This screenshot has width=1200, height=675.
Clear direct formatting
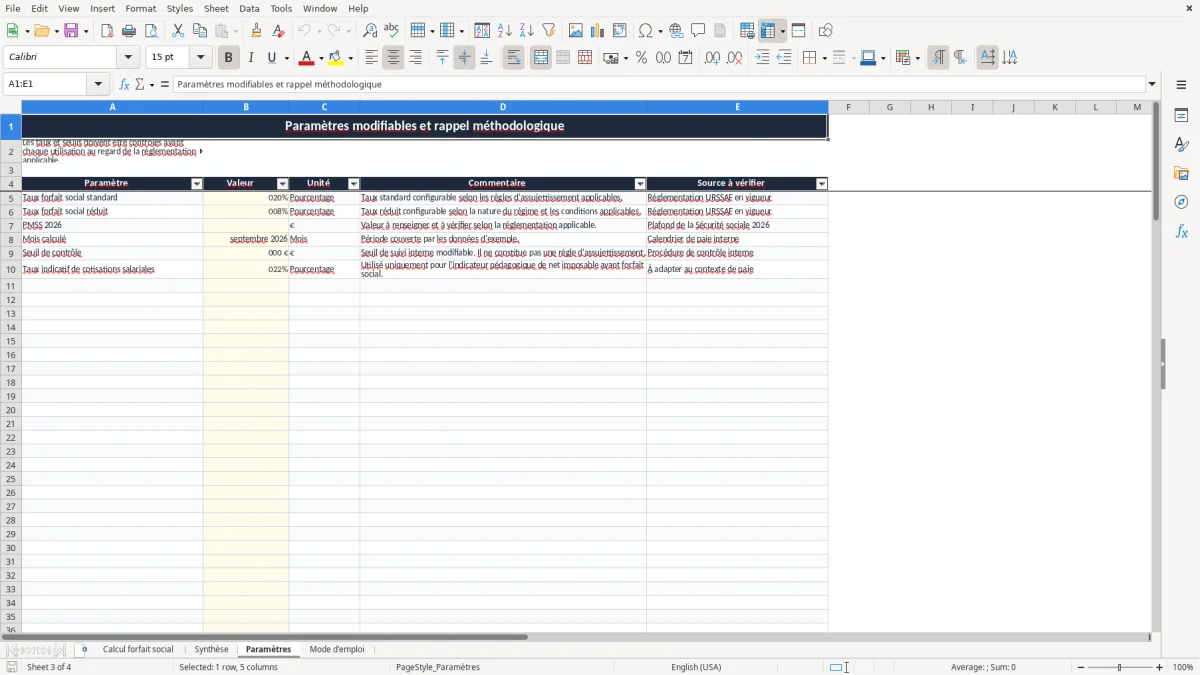click(x=279, y=31)
